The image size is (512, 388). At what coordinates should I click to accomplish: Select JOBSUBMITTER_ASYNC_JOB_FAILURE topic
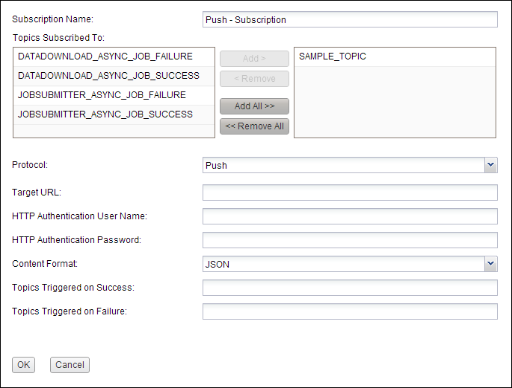coord(114,96)
